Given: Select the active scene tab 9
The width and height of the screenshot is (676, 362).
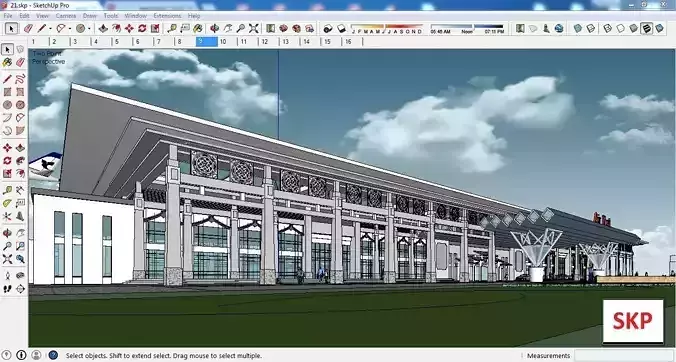Looking at the screenshot, I should (x=206, y=42).
